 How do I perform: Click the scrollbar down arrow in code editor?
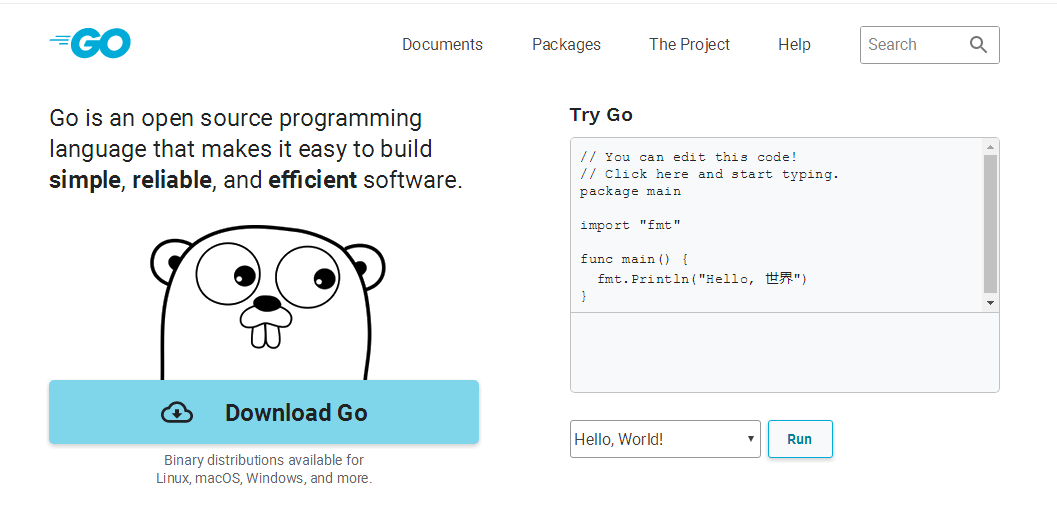coord(990,302)
